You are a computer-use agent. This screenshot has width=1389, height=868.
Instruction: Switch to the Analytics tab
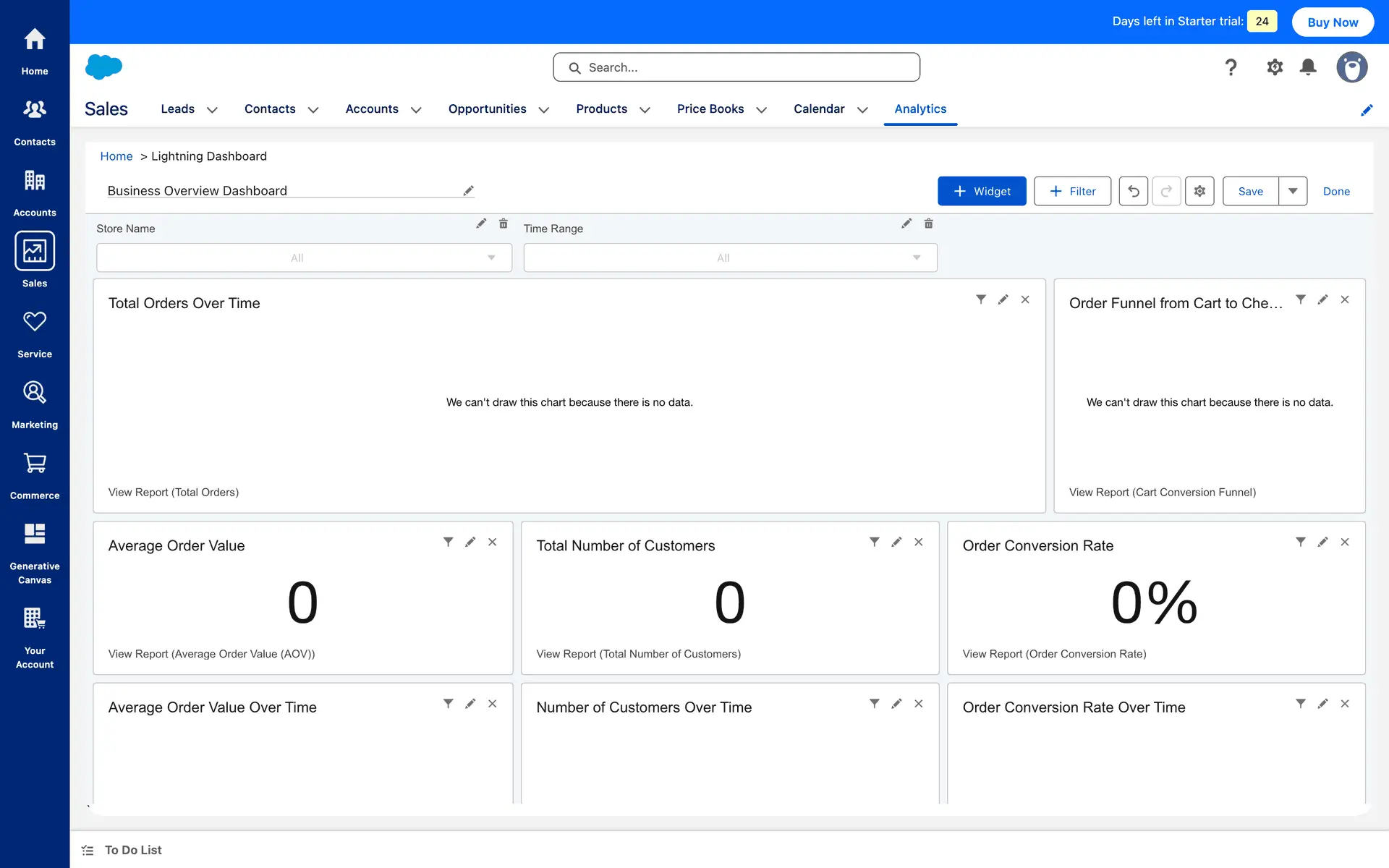pos(920,109)
